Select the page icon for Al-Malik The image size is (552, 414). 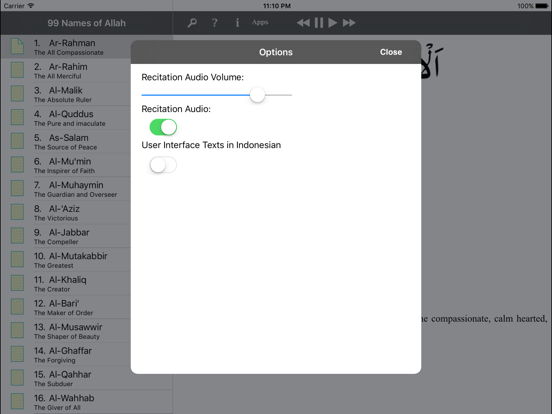tap(17, 94)
